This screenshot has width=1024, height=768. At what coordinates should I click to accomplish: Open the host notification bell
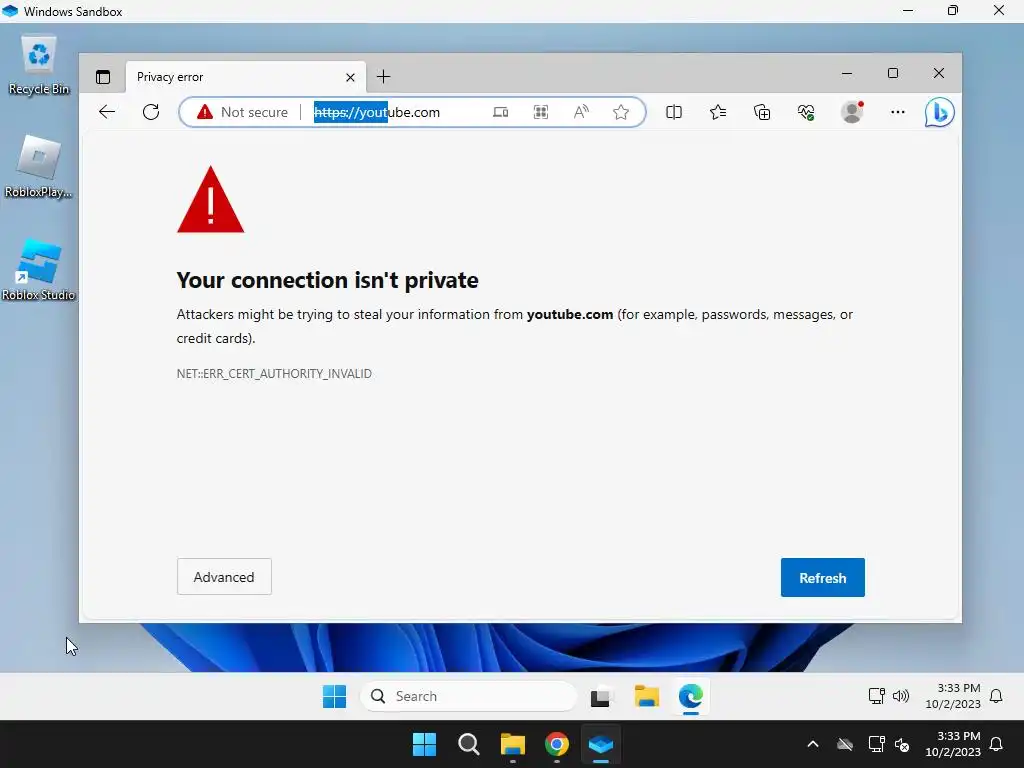click(x=996, y=744)
